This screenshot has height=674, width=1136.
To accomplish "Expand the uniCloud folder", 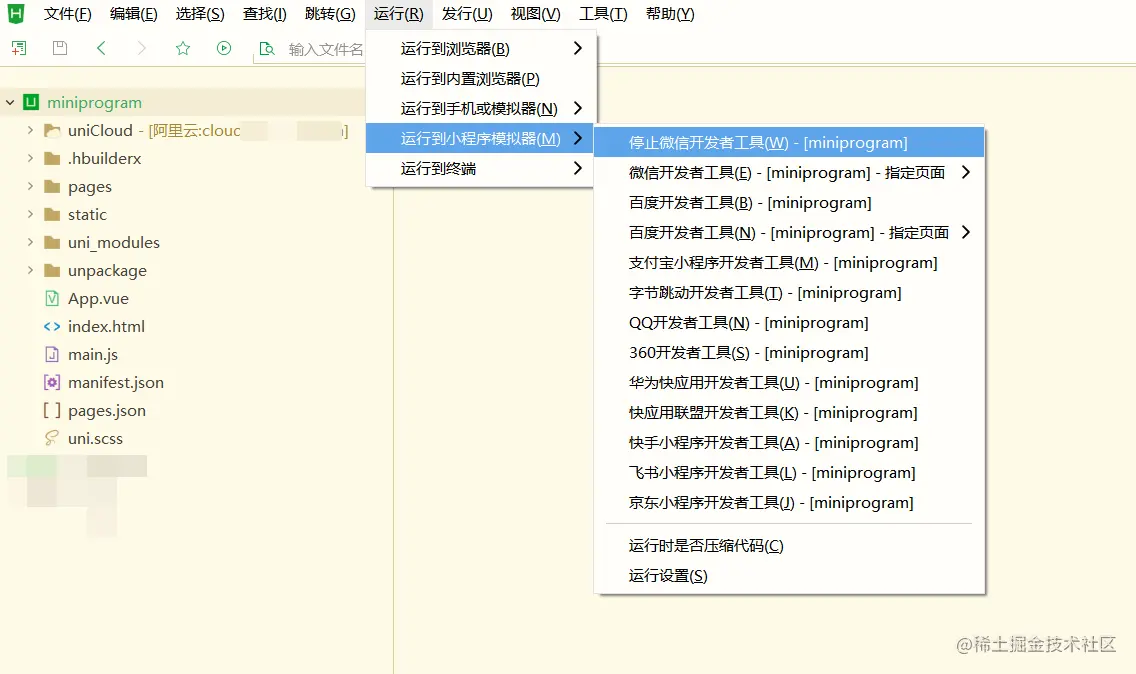I will coord(30,130).
